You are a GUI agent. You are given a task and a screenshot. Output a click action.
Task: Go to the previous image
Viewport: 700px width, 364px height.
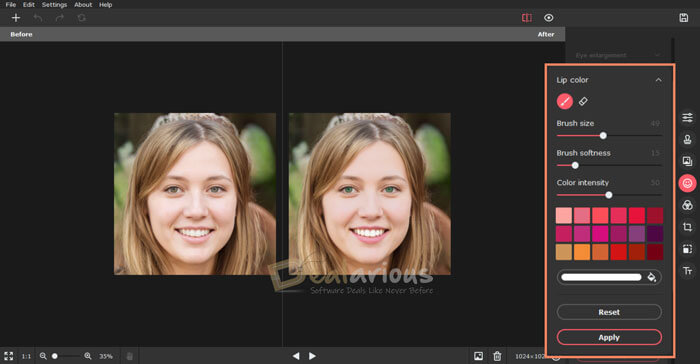(296, 356)
